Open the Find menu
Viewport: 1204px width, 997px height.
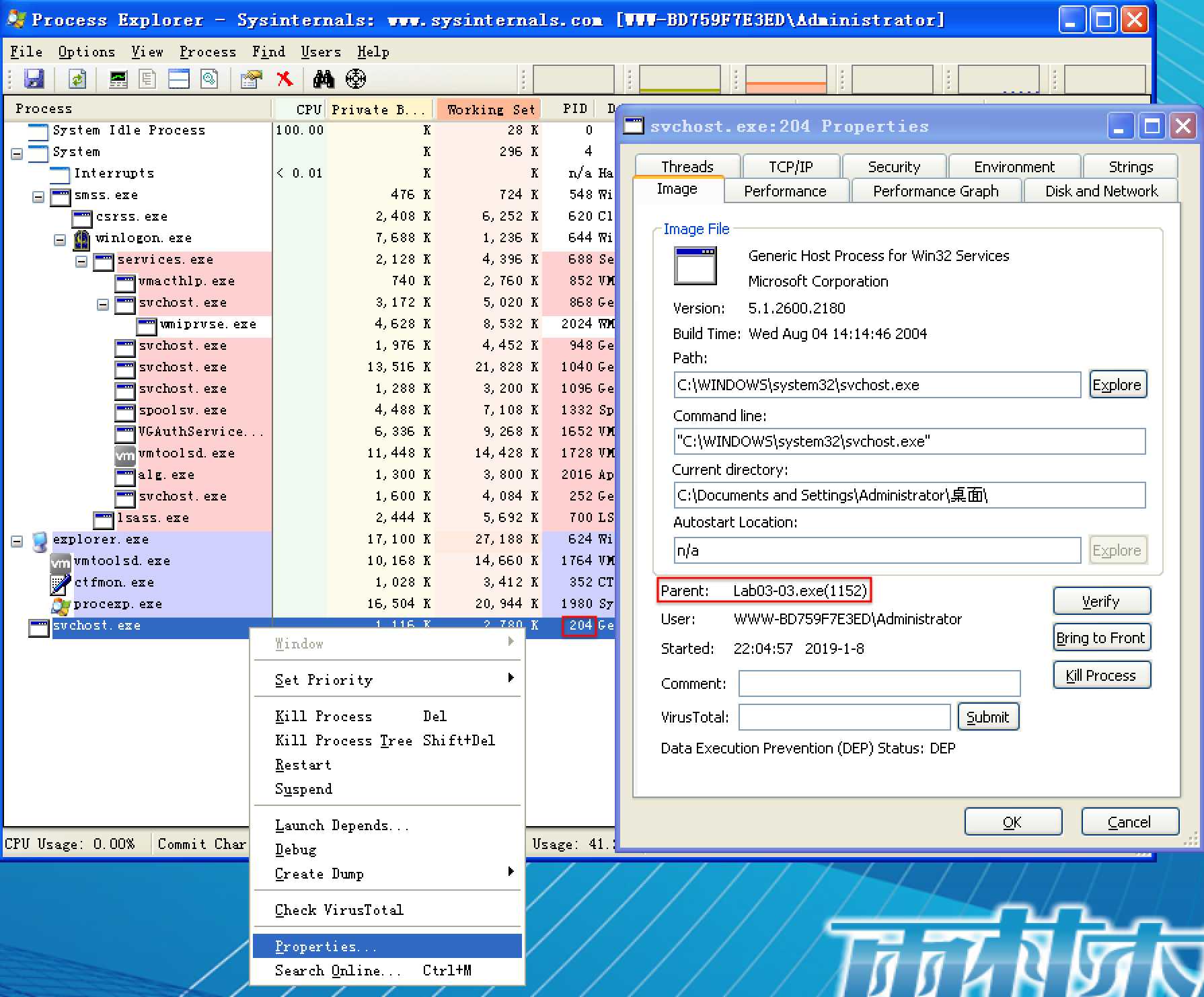(268, 52)
